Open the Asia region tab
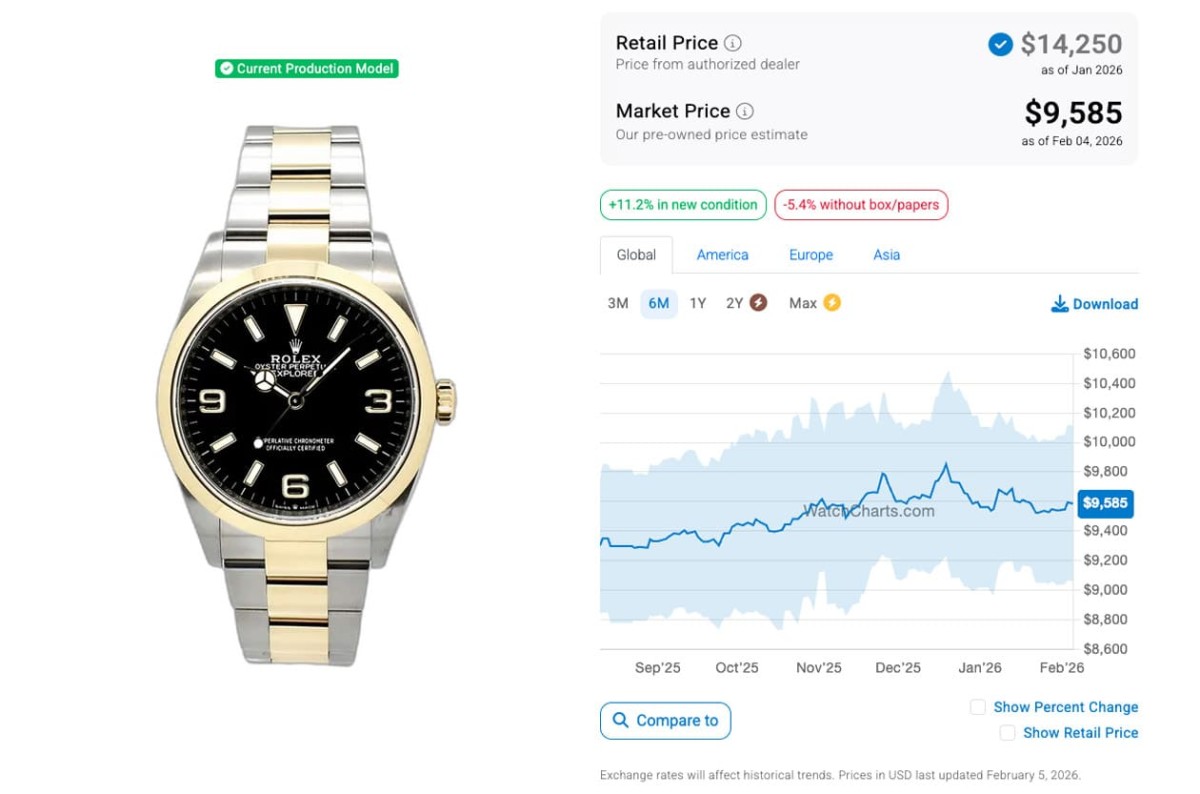1200x794 pixels. [886, 255]
